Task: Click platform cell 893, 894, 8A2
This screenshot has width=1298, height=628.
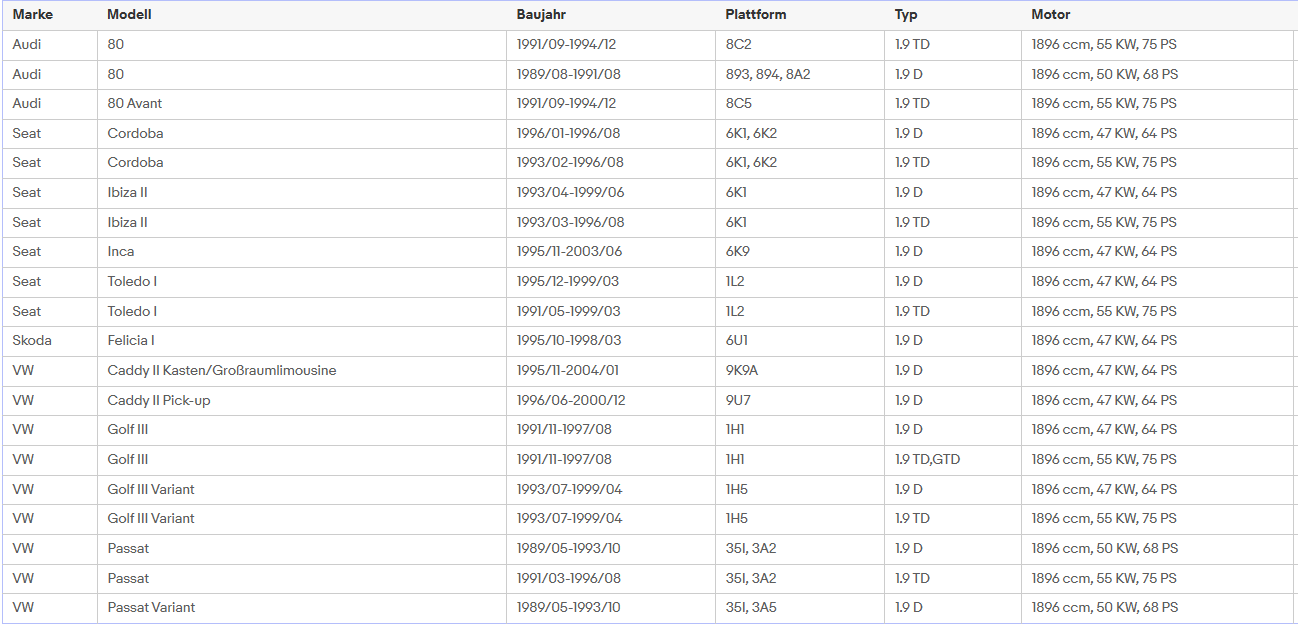Action: pos(768,74)
